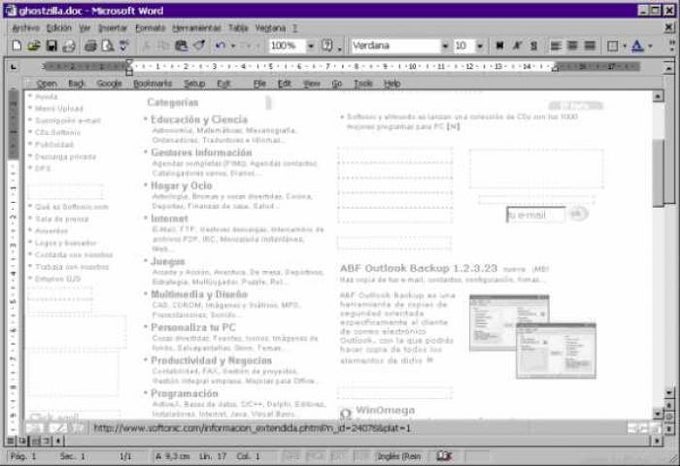Click the horizontal scrollbar right arrow
The width and height of the screenshot is (680, 466).
pos(658,441)
